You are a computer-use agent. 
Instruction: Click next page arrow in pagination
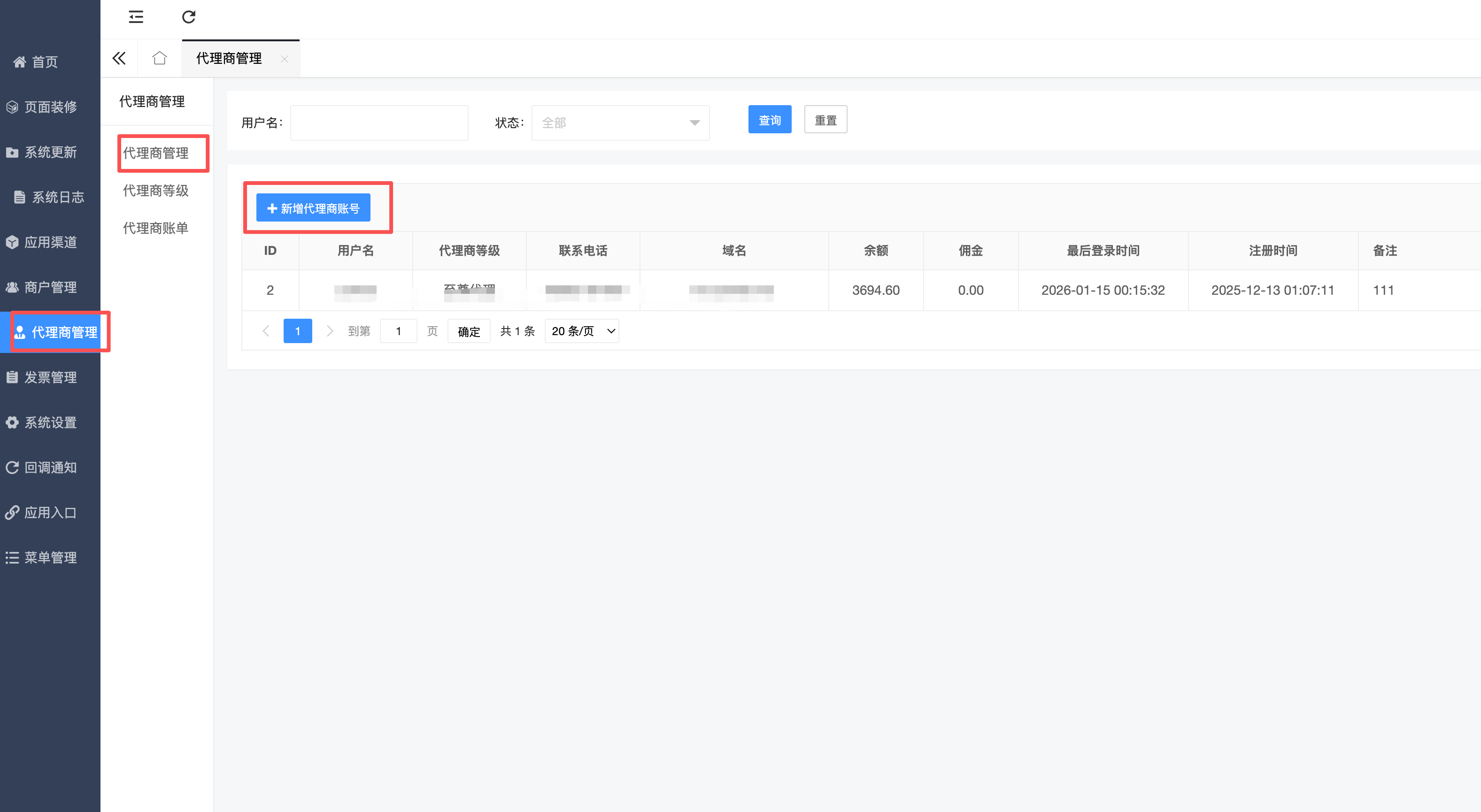pyautogui.click(x=330, y=331)
